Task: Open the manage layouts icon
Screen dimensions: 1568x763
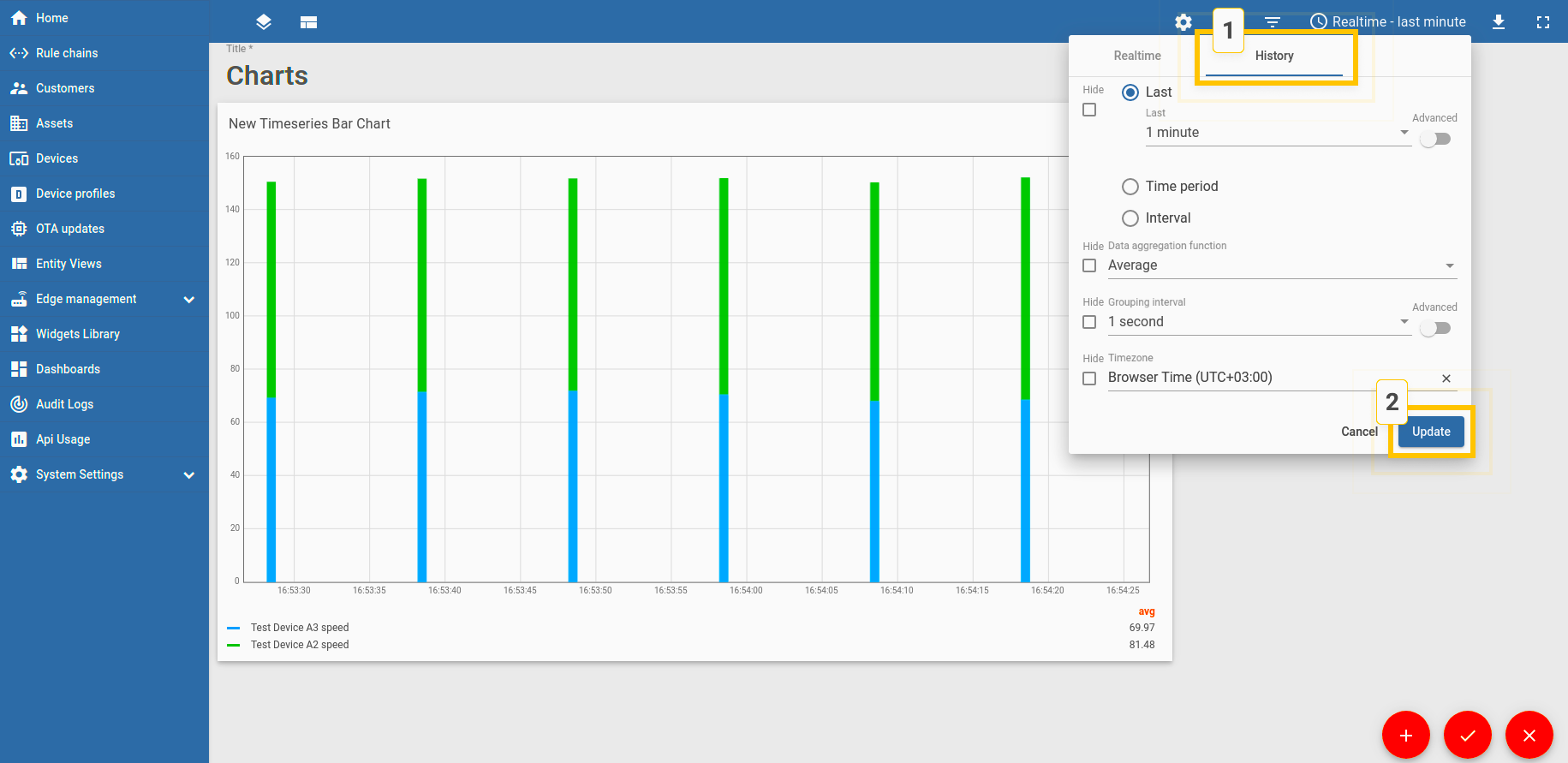Action: click(x=309, y=22)
